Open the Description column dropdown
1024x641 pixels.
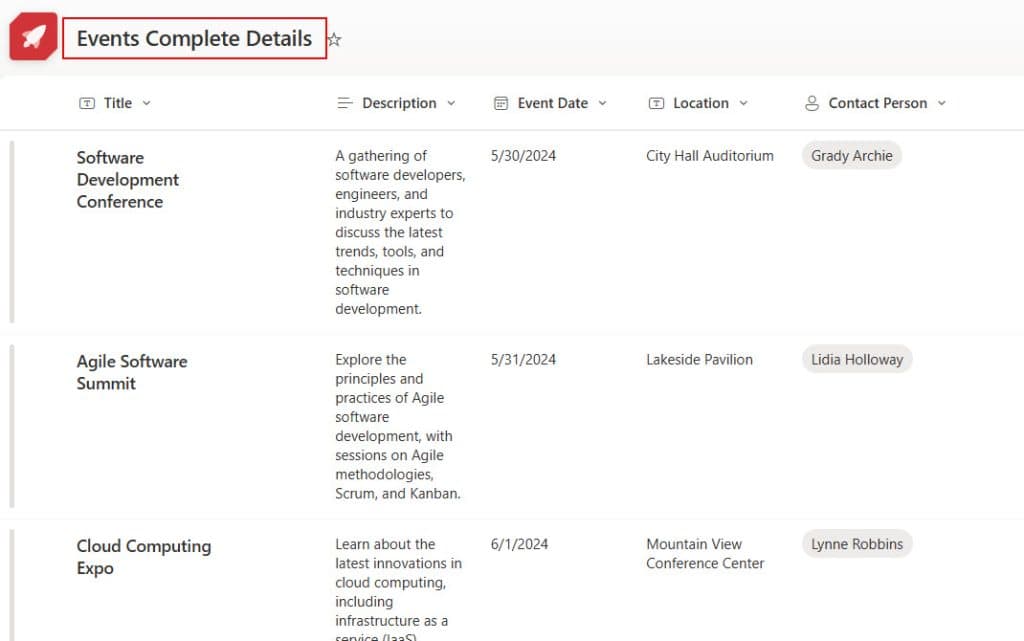pyautogui.click(x=452, y=102)
